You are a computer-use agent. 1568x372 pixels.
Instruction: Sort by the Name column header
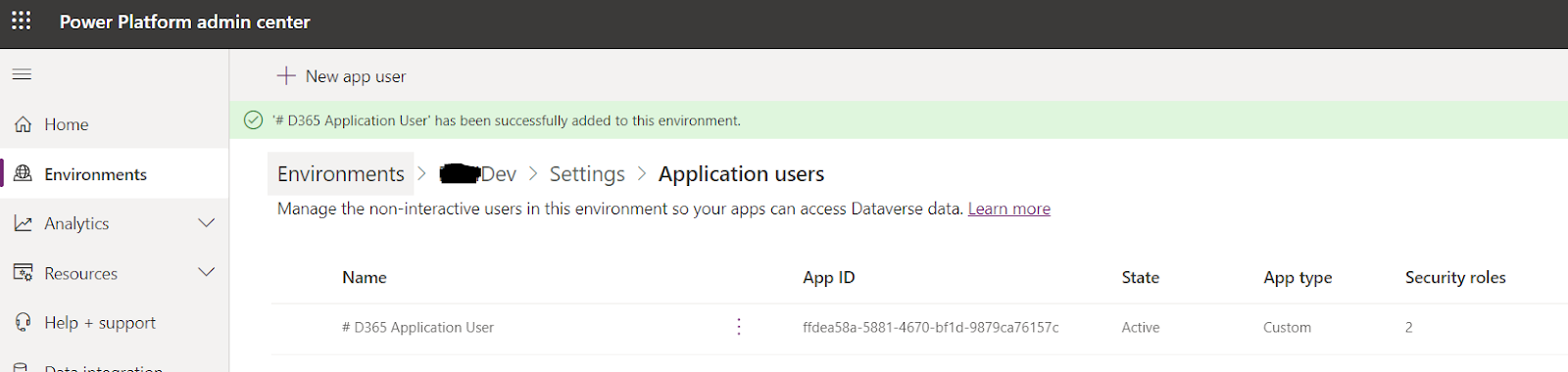pyautogui.click(x=365, y=277)
